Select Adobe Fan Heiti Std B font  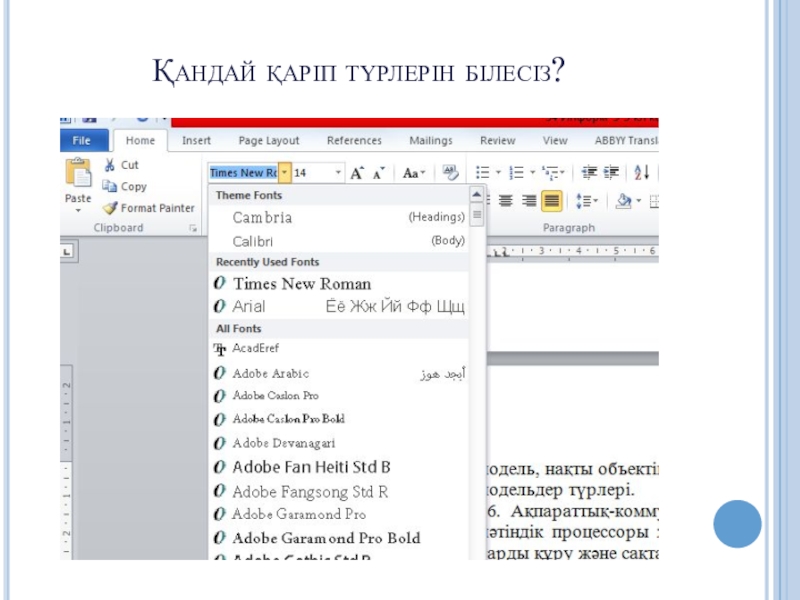[x=339, y=467]
